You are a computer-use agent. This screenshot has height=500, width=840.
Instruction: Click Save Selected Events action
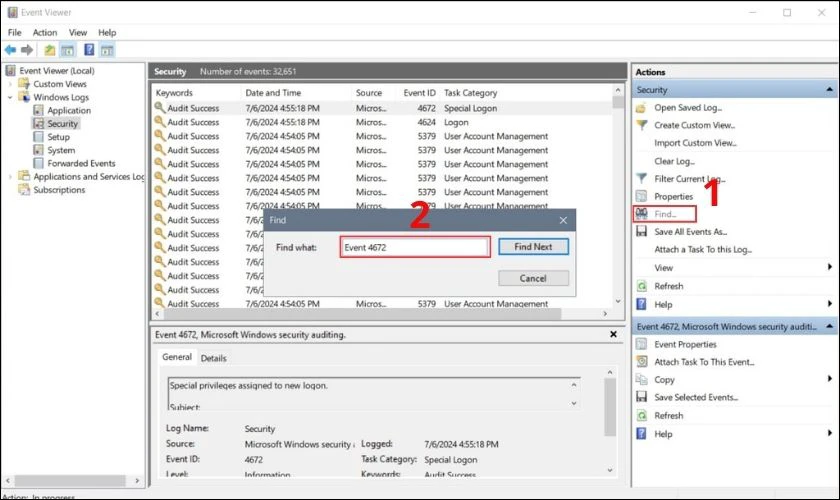coord(698,398)
